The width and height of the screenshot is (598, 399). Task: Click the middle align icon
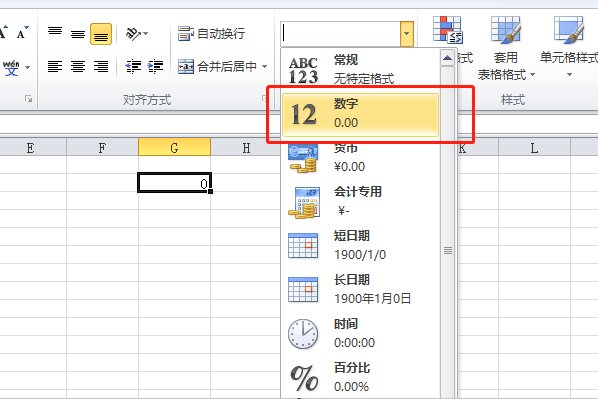[x=78, y=34]
